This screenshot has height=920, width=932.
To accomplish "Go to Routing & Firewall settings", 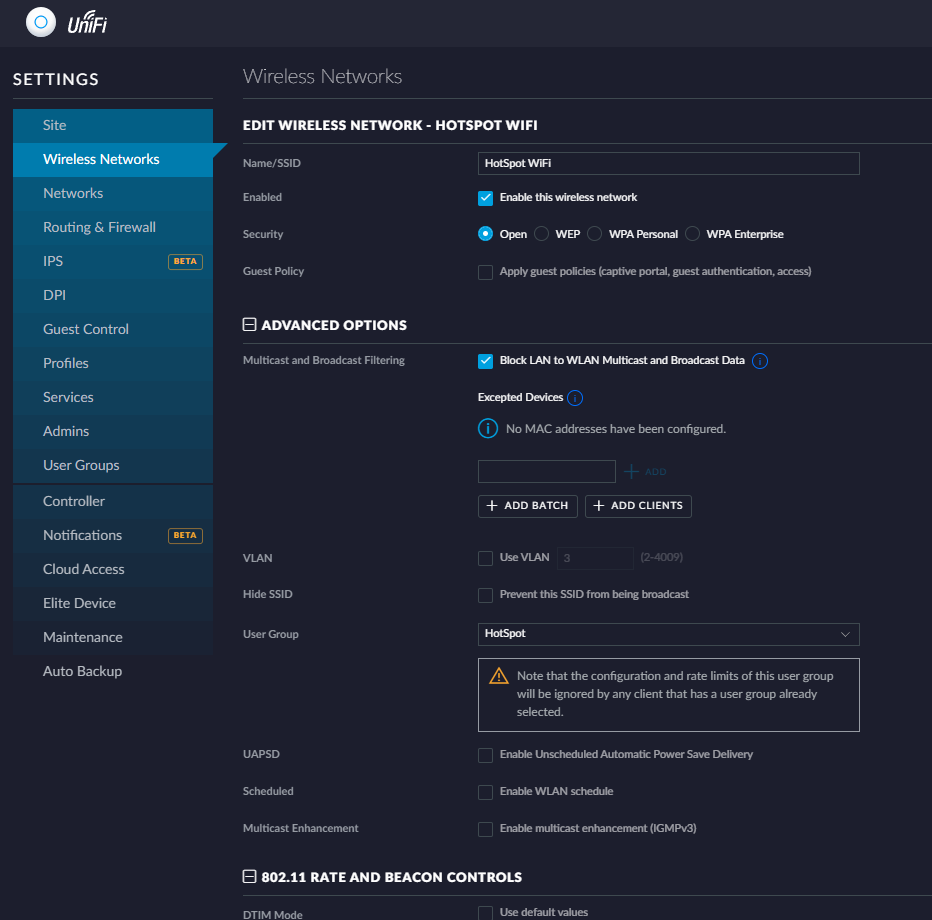I will 99,227.
